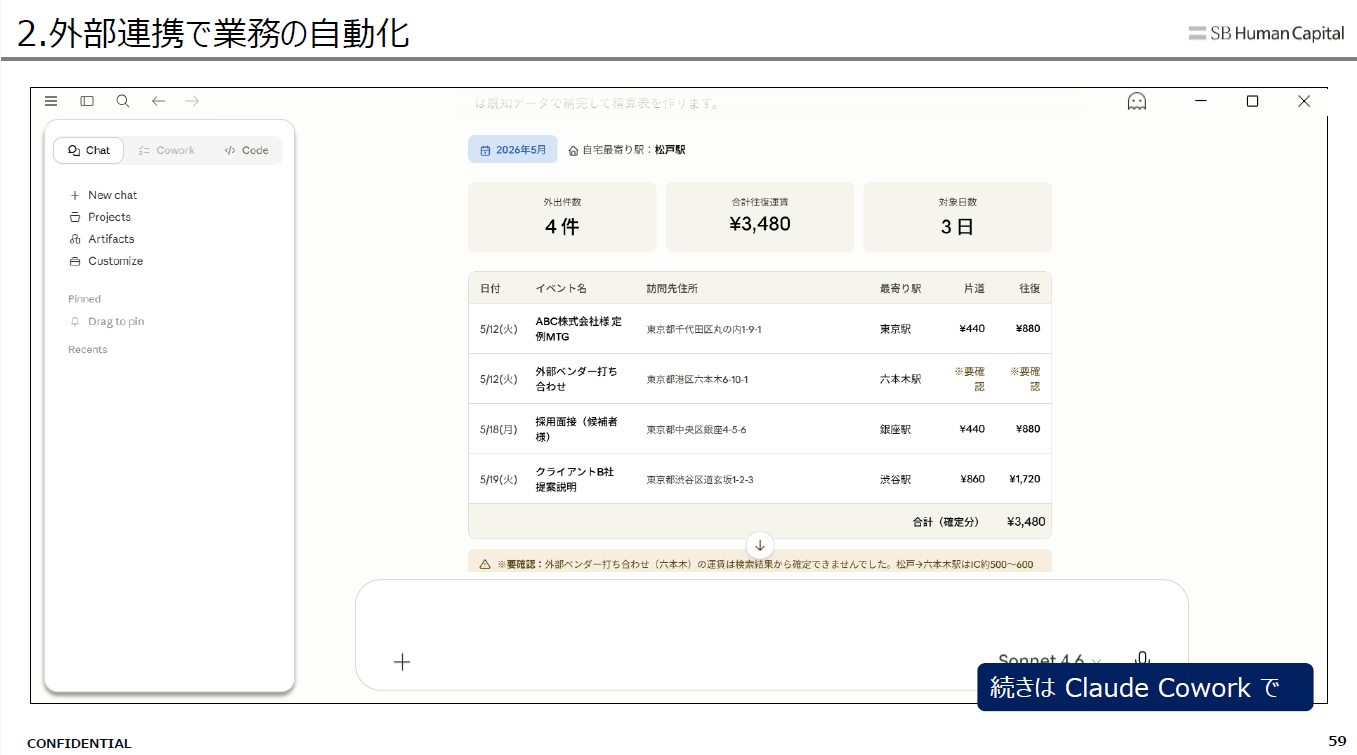
Task: Go back with the left arrow
Action: click(x=158, y=101)
